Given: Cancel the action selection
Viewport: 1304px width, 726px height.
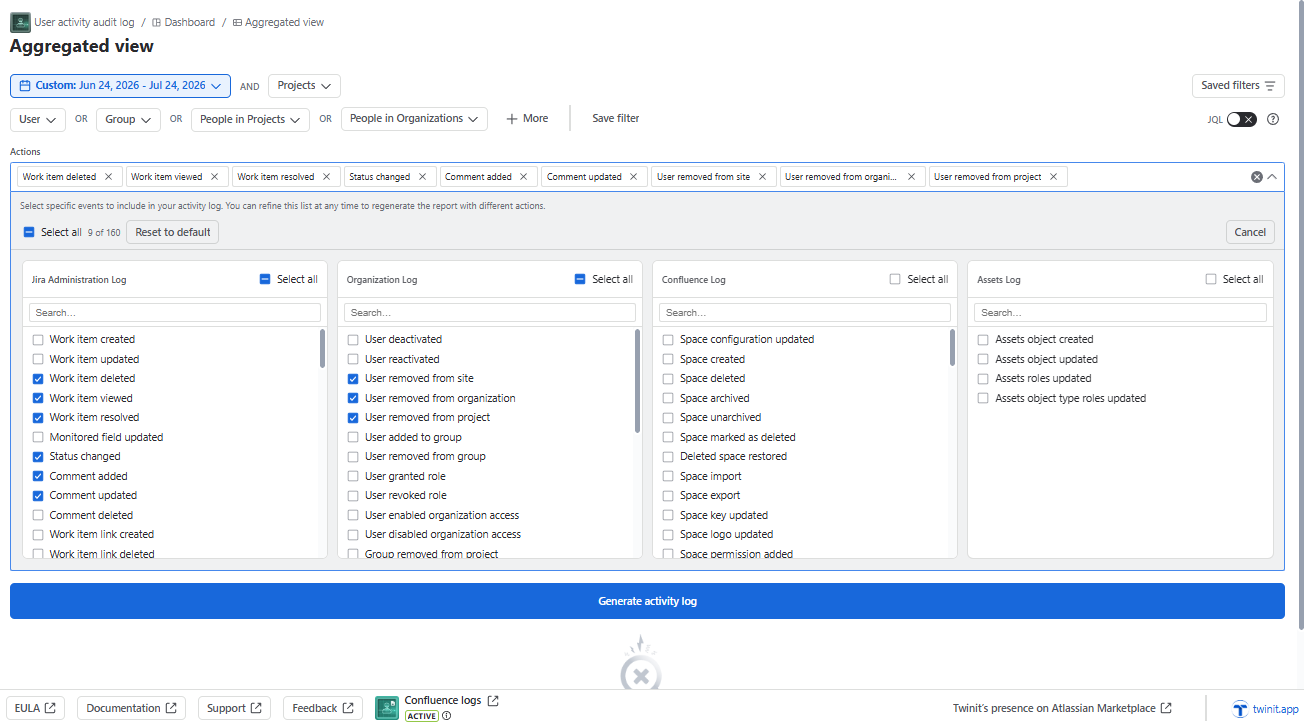Looking at the screenshot, I should pos(1250,232).
